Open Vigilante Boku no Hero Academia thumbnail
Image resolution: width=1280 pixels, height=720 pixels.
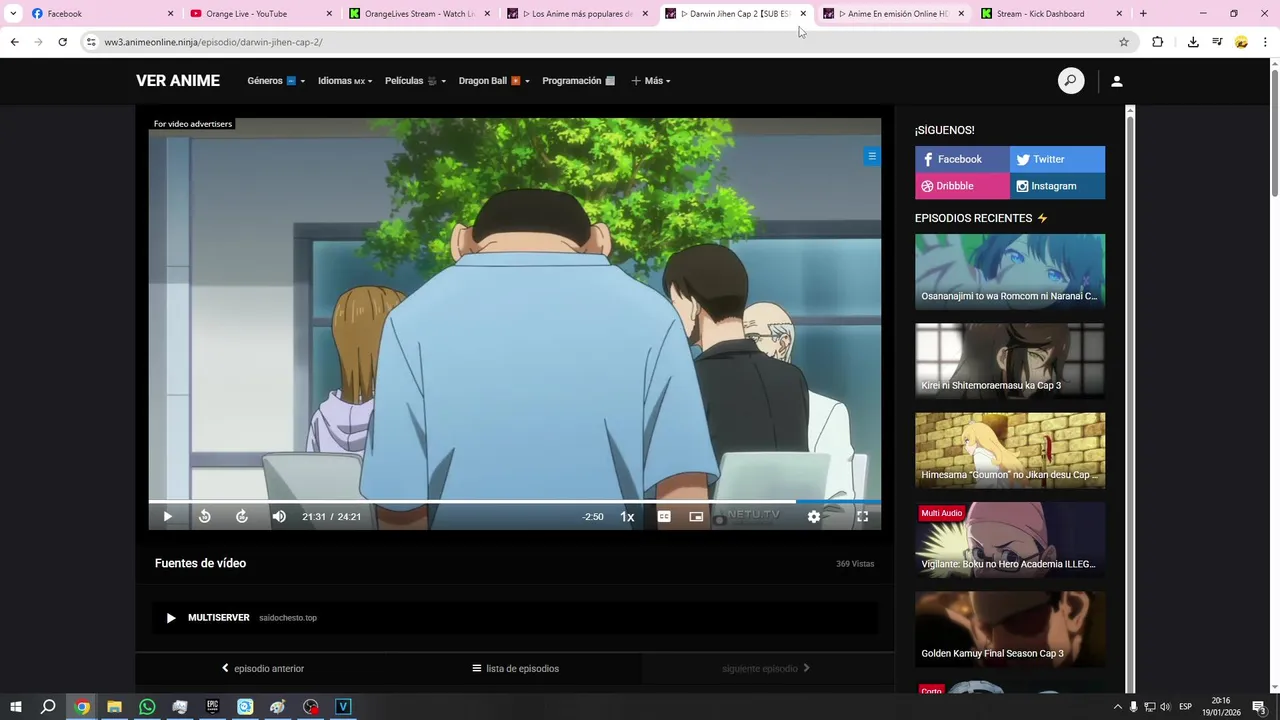1010,539
